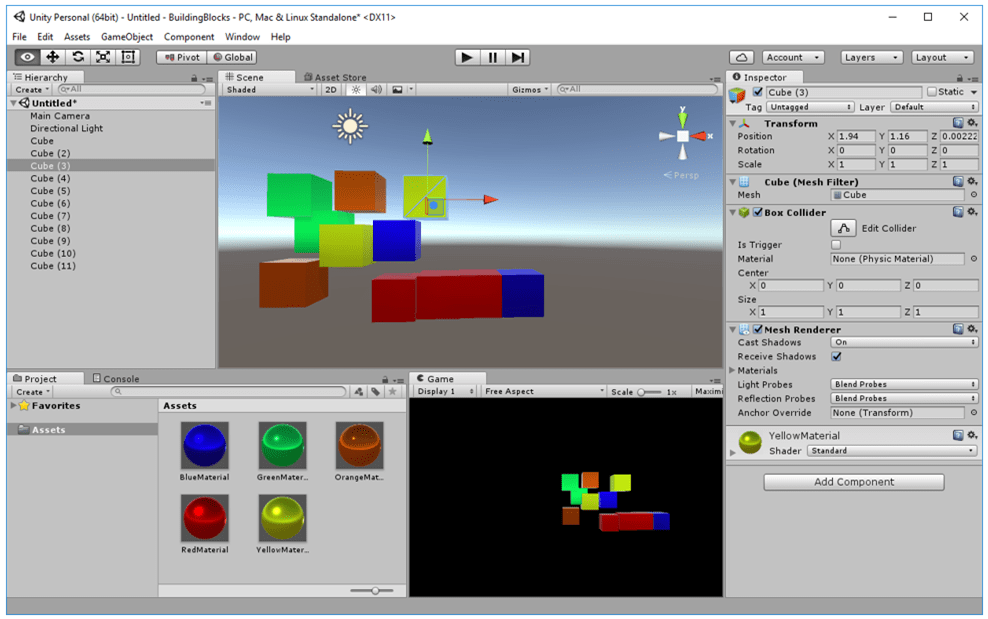Viewport: 988px width, 619px height.
Task: Click the Add Component button
Action: [853, 482]
